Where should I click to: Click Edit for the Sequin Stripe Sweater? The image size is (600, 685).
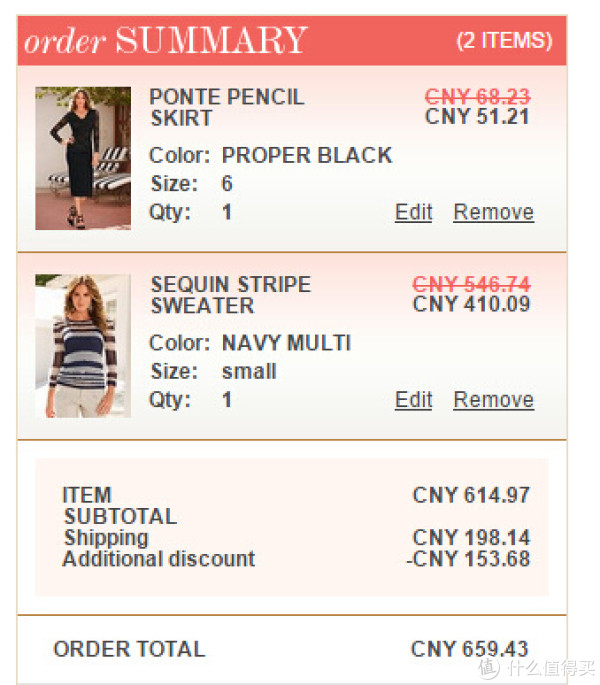tap(413, 400)
